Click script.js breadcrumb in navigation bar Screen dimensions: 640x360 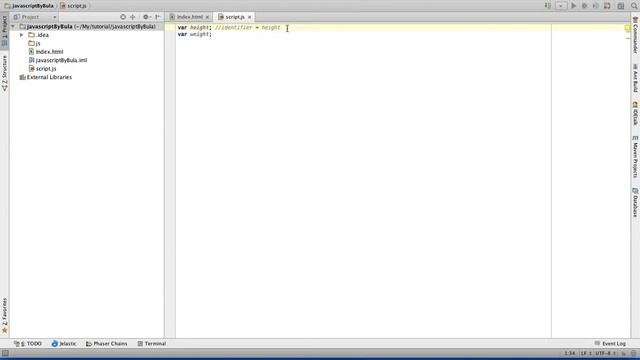pos(73,6)
